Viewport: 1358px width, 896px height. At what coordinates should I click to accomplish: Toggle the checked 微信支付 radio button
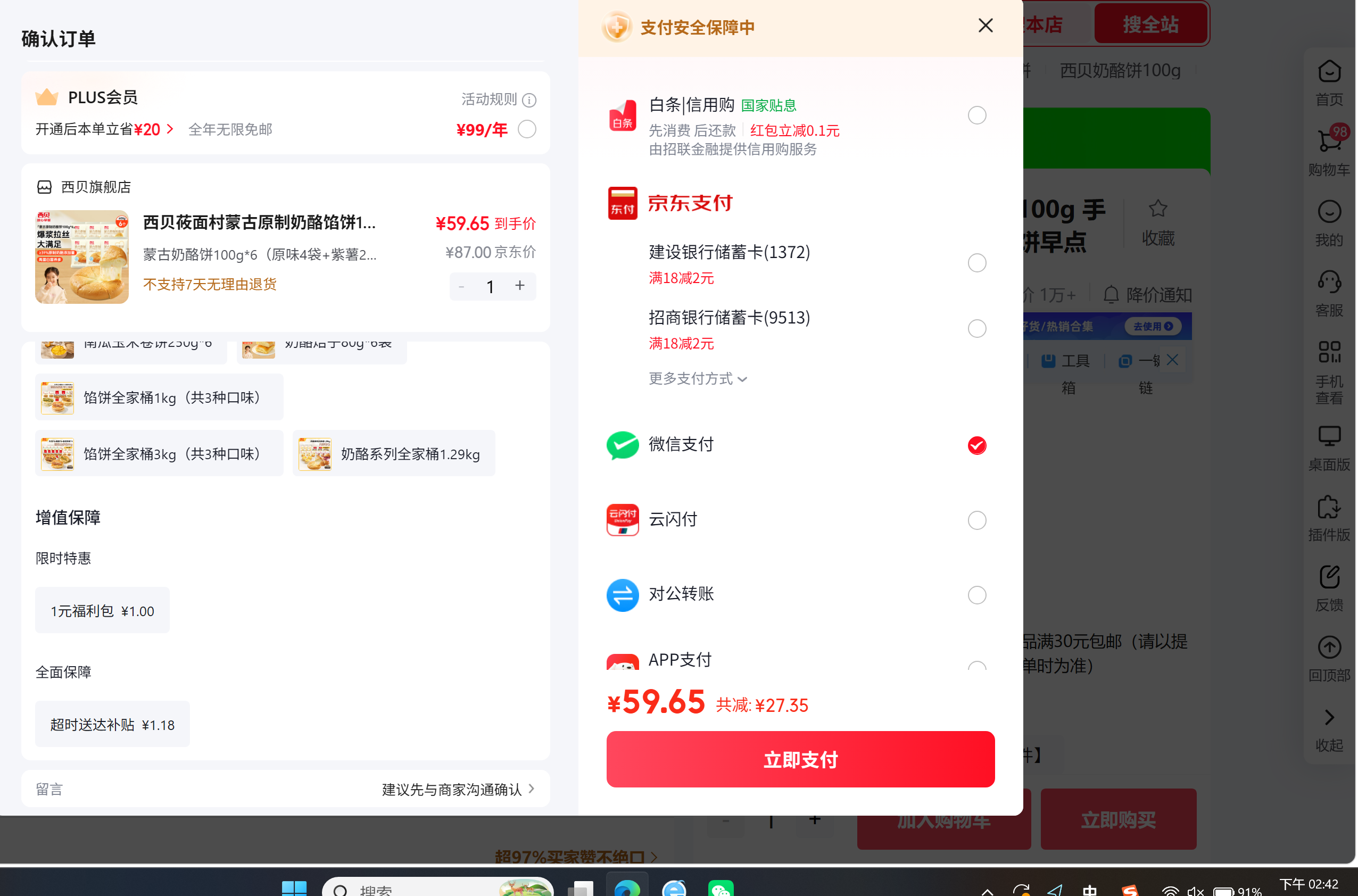click(x=977, y=446)
